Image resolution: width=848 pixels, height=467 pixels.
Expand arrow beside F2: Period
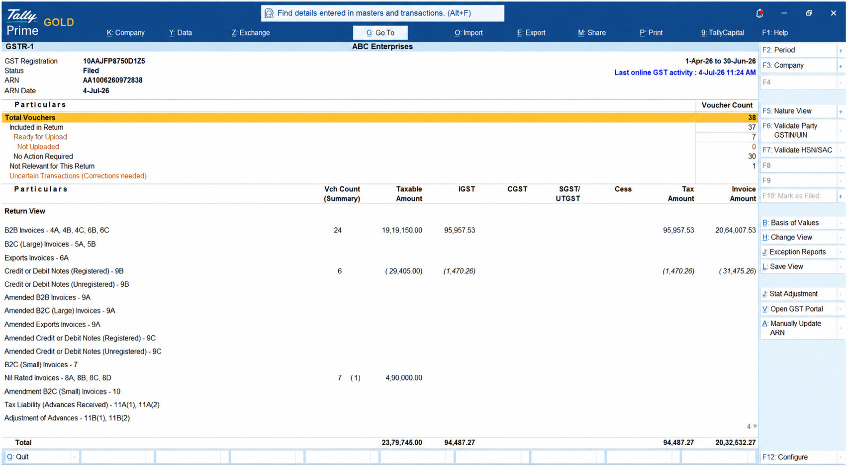841,50
